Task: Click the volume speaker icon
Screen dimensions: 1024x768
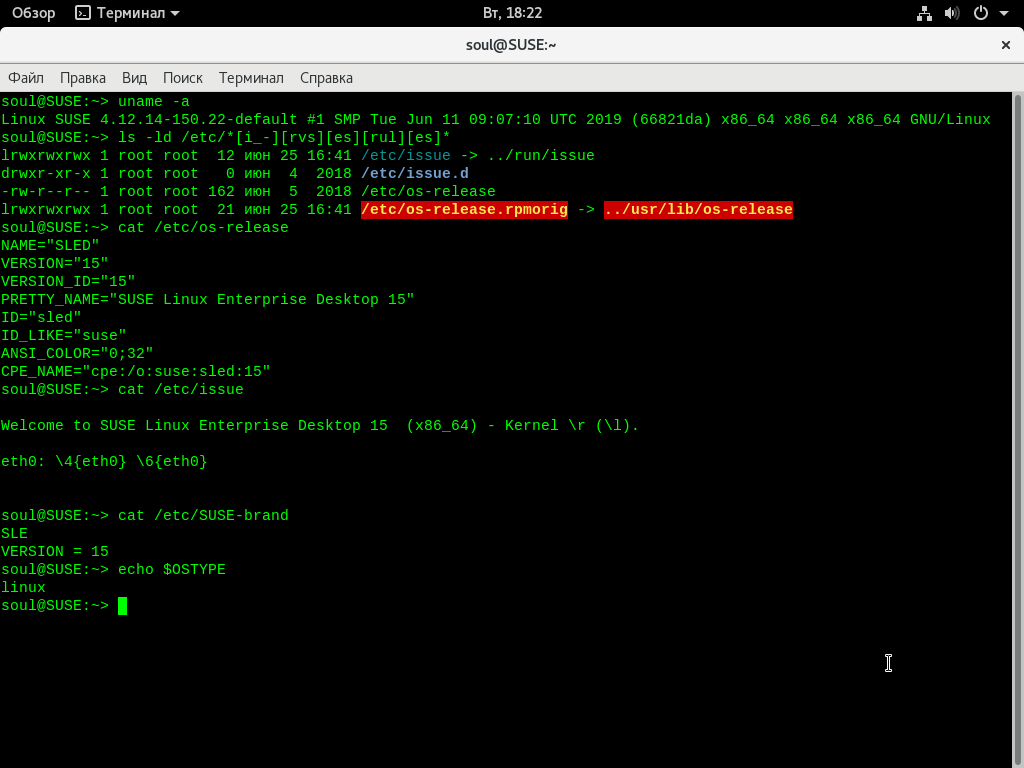Action: pyautogui.click(x=952, y=13)
